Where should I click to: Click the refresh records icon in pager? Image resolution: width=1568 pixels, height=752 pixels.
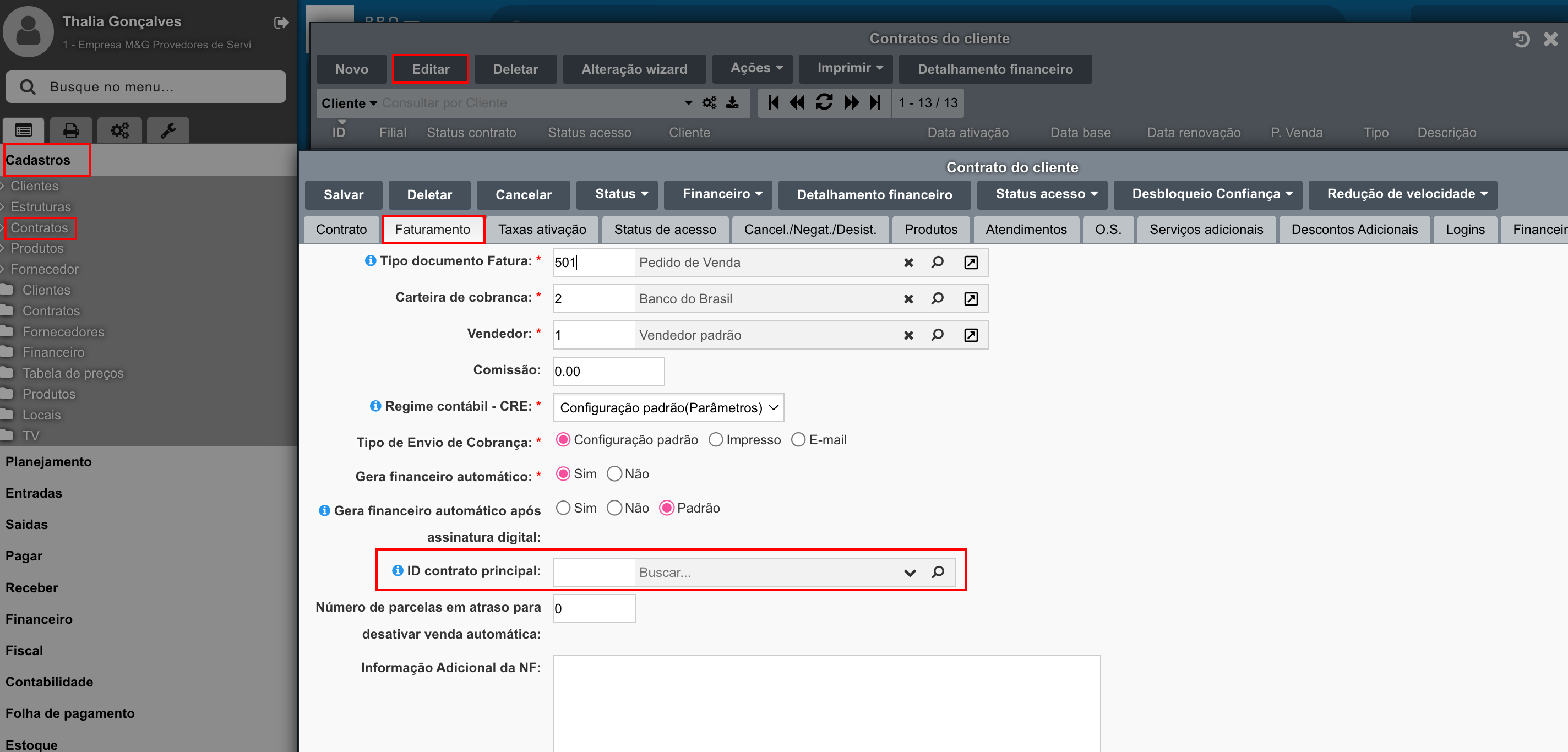click(x=824, y=102)
